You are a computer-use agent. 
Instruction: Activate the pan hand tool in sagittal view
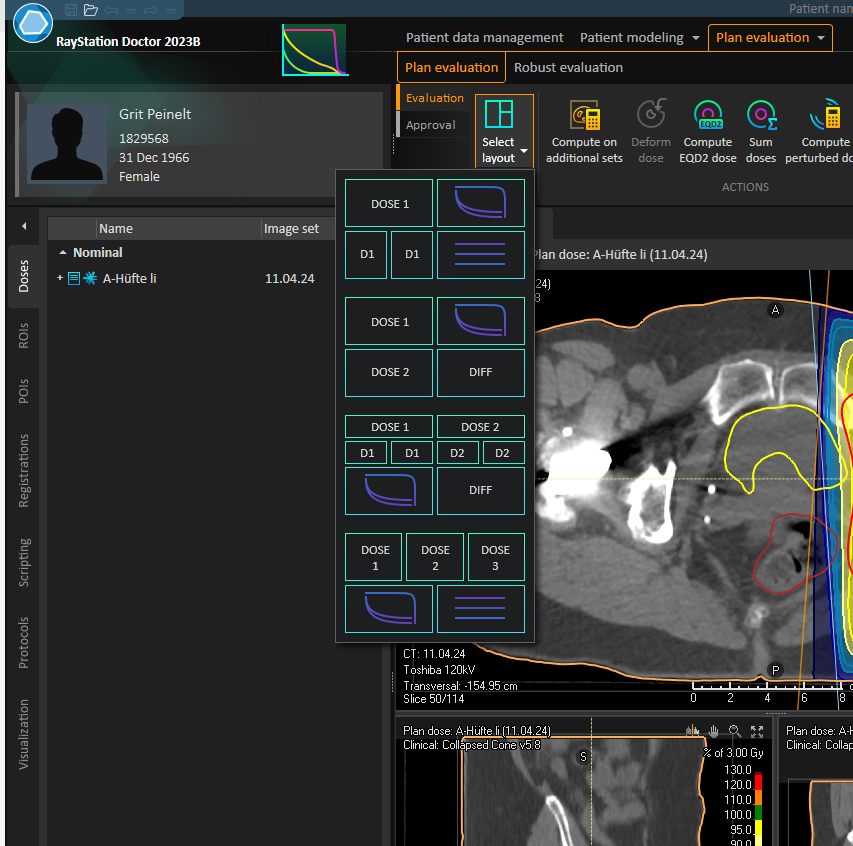[x=714, y=731]
